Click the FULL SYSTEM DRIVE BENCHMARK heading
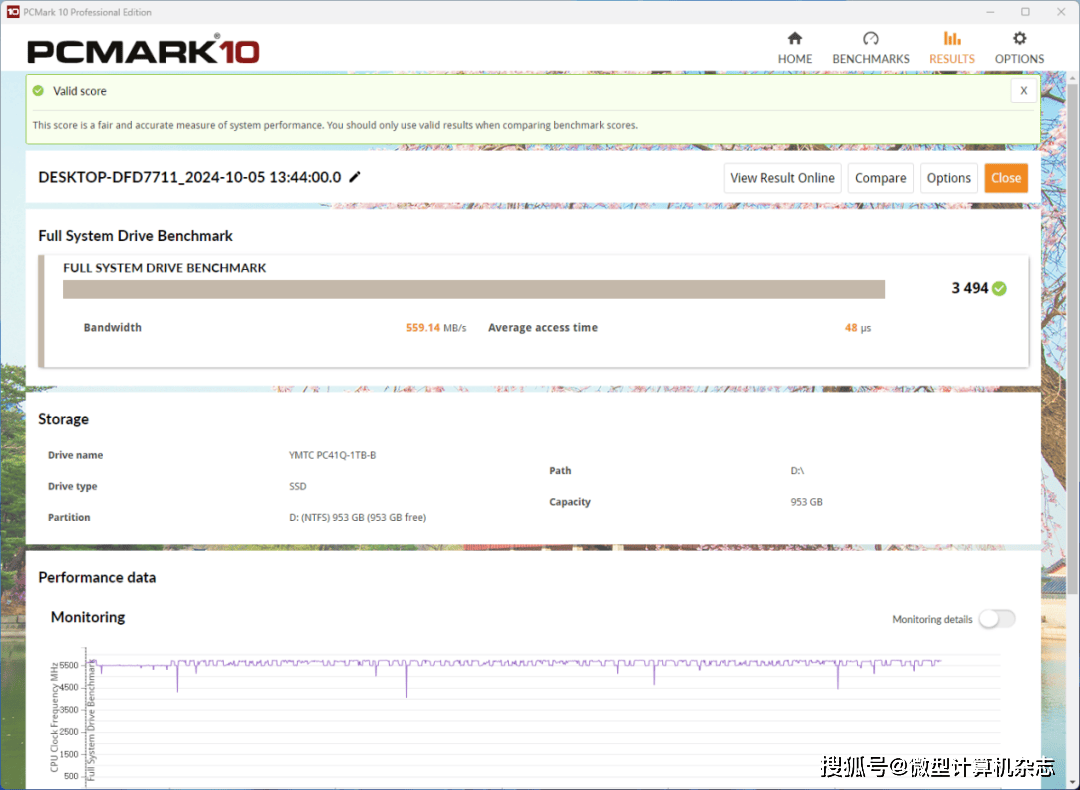This screenshot has height=790, width=1080. point(165,268)
